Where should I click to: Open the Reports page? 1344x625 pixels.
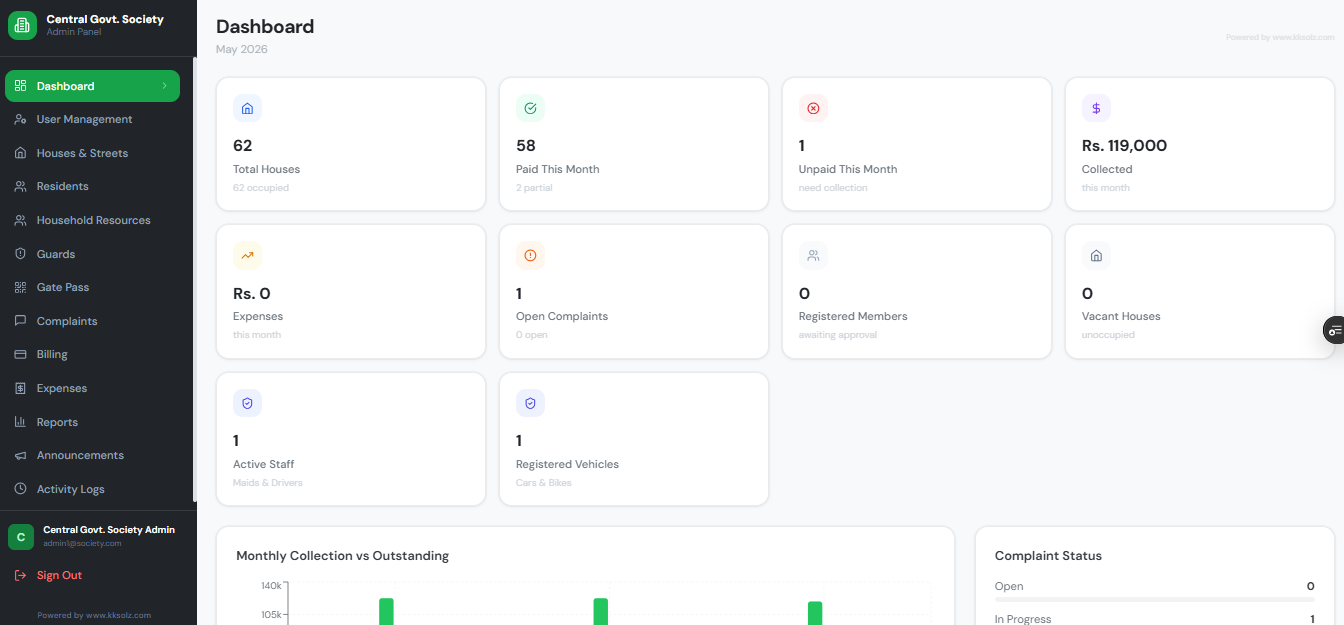pyautogui.click(x=92, y=422)
